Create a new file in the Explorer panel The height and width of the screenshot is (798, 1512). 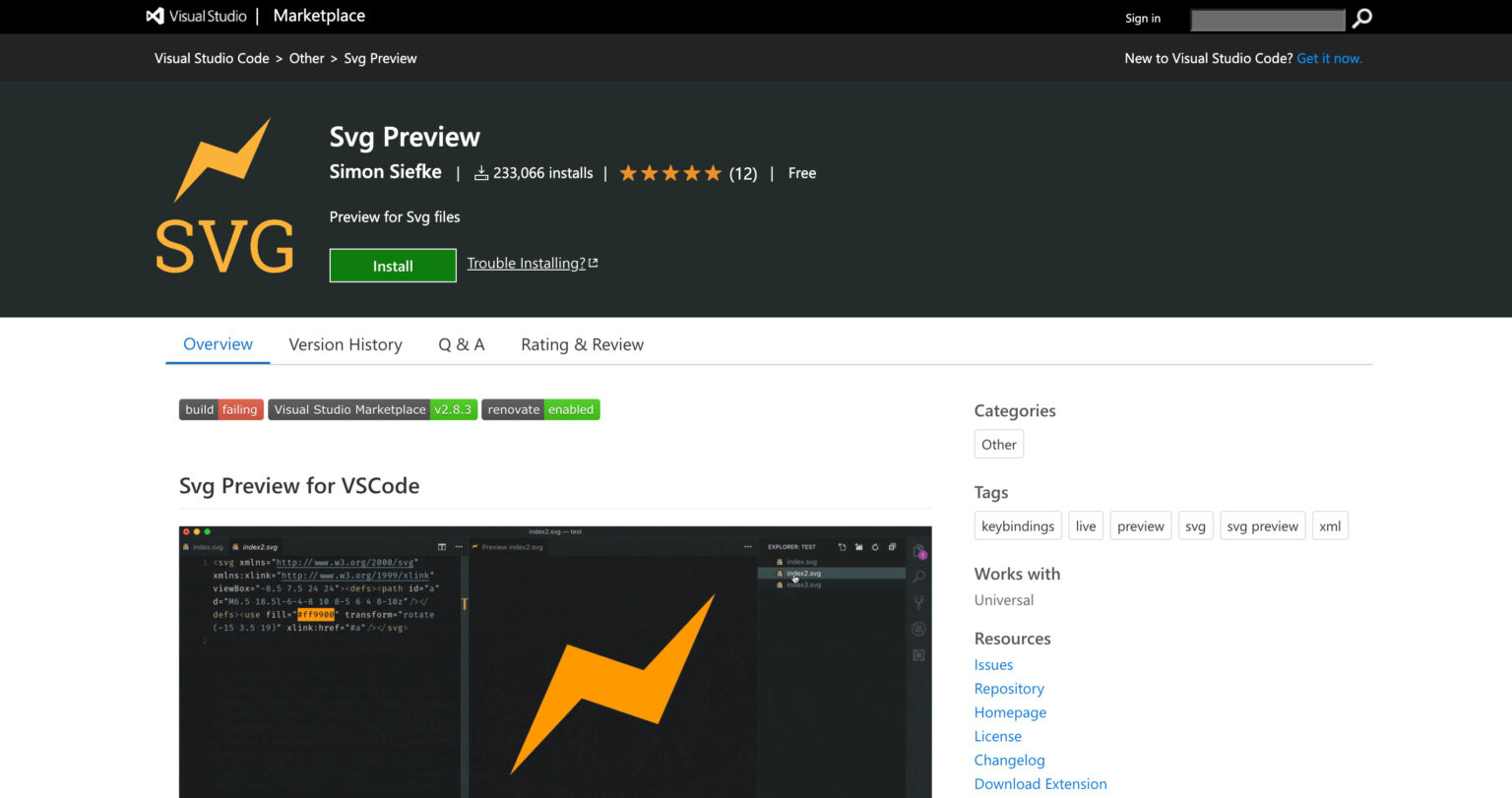(844, 547)
